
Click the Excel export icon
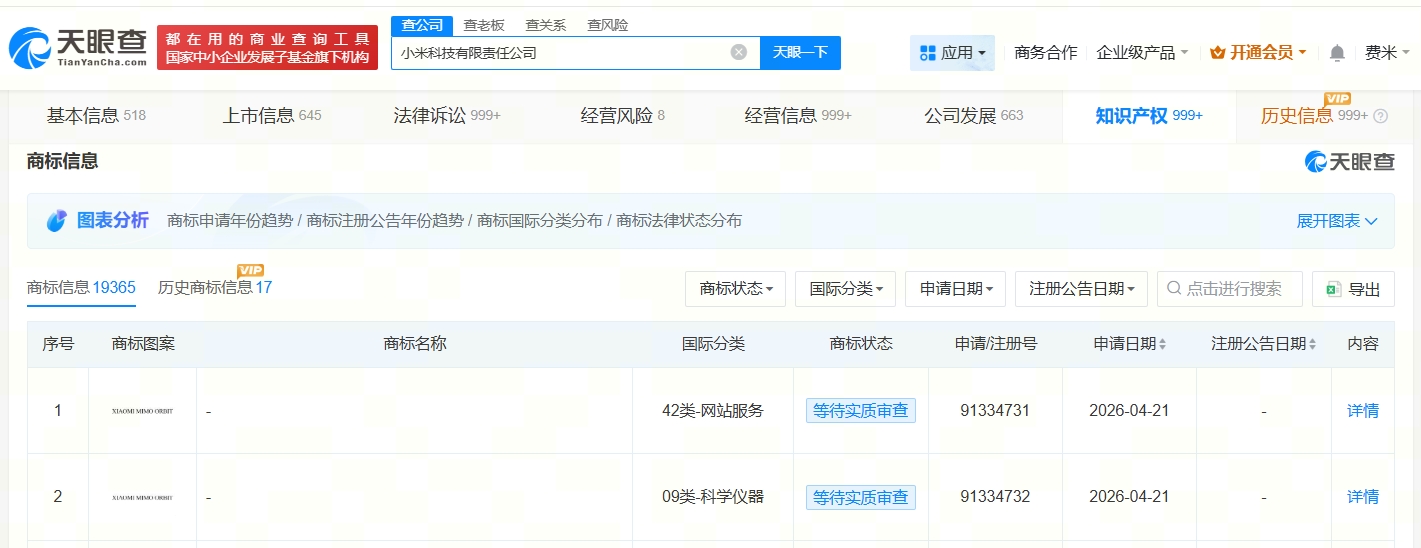point(1333,289)
